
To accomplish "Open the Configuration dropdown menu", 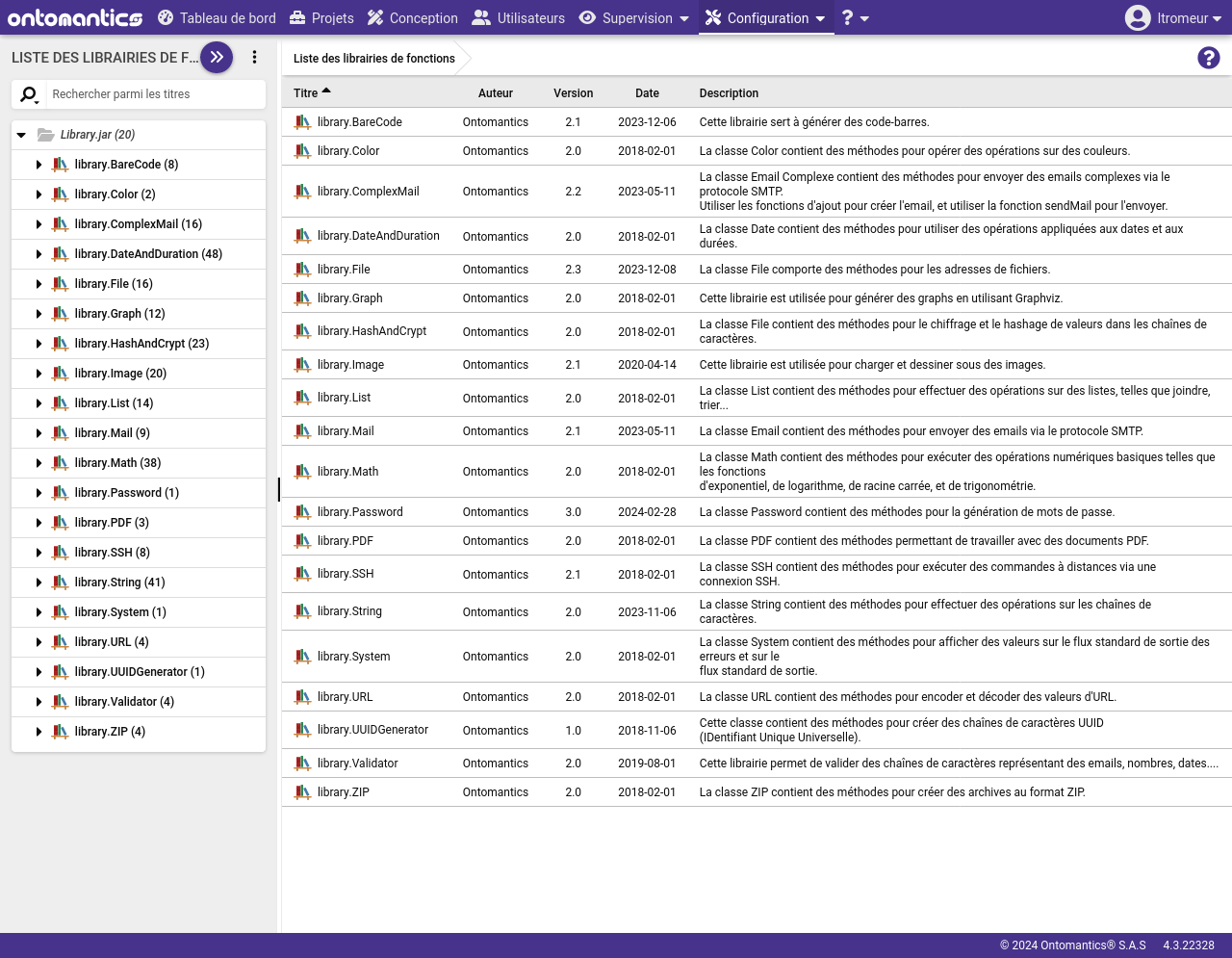I will pyautogui.click(x=766, y=17).
